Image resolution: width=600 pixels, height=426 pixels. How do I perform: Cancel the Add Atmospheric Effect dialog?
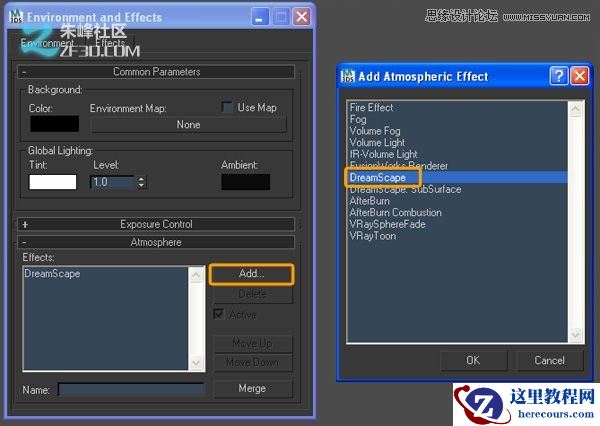click(549, 361)
